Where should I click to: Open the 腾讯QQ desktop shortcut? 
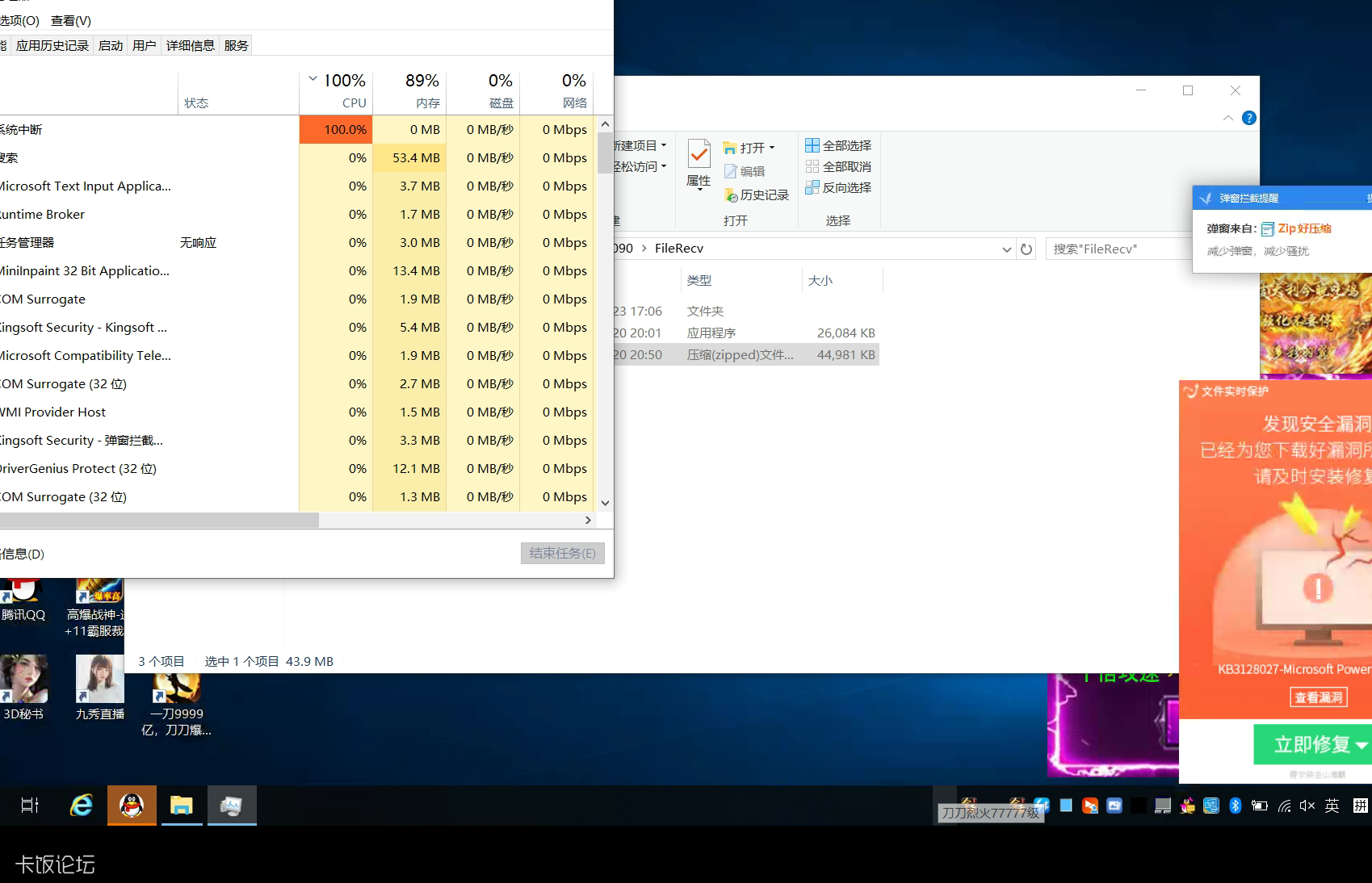click(23, 601)
